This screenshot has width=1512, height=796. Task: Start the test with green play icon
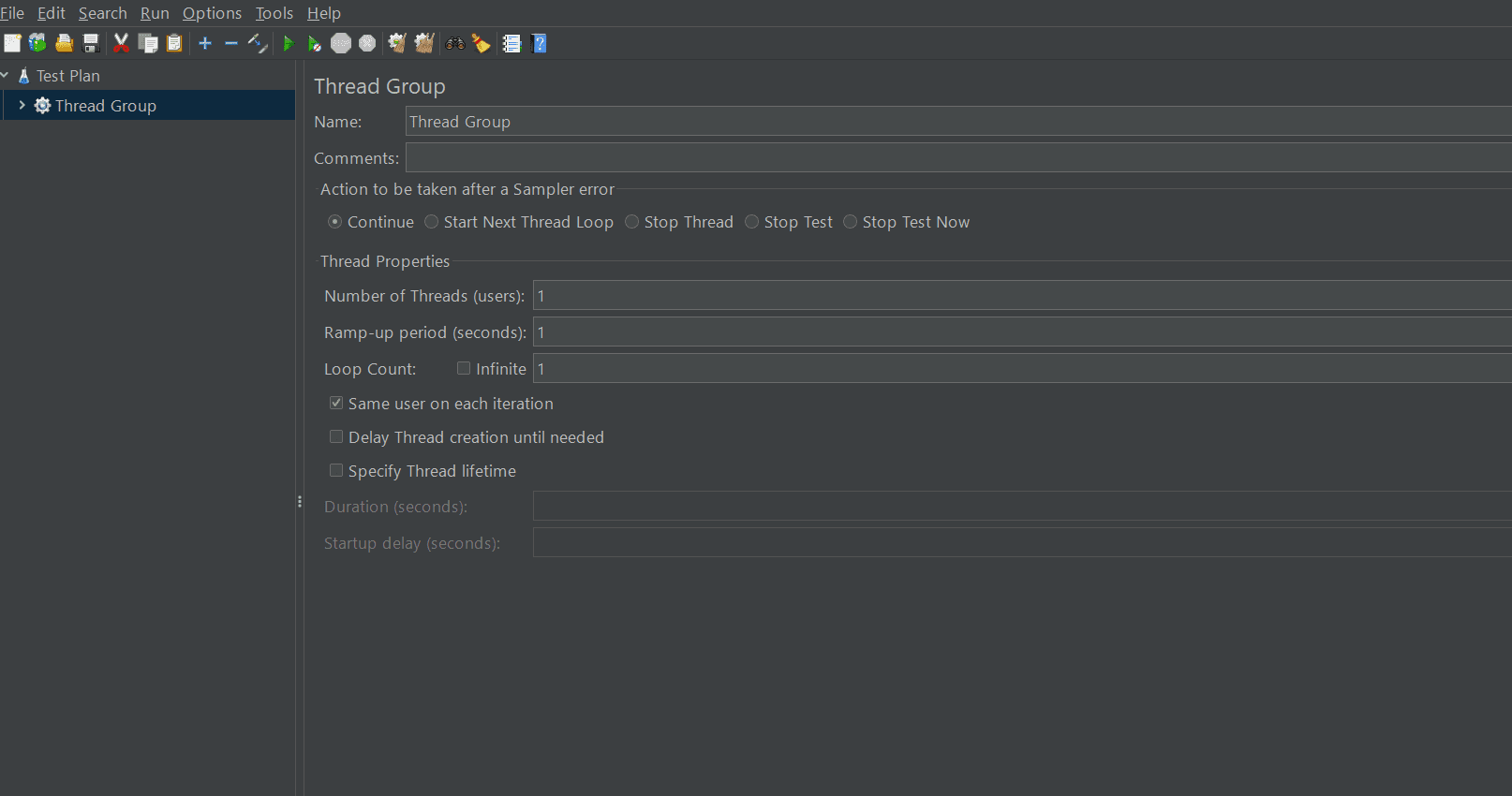(289, 43)
